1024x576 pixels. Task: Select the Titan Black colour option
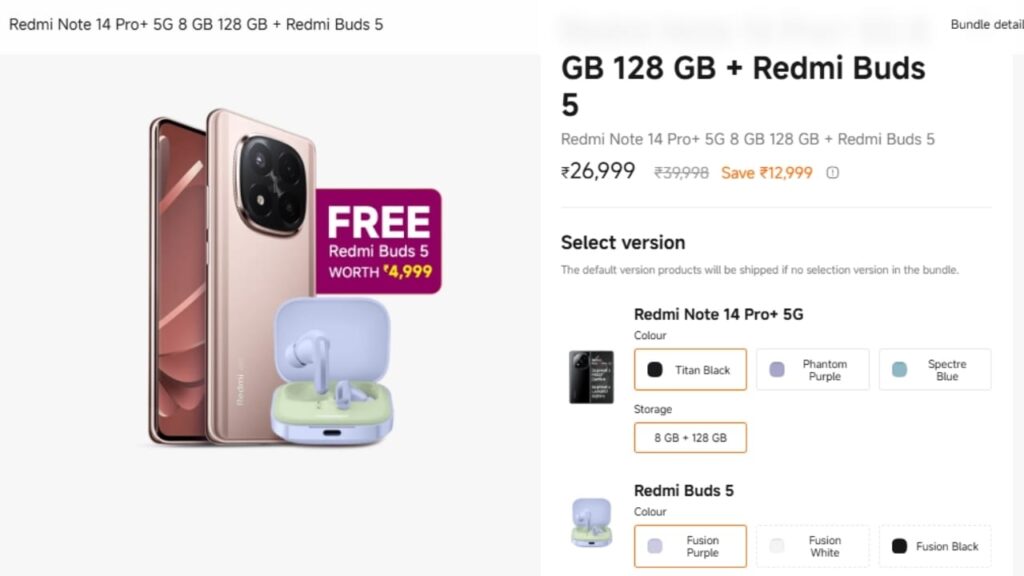[690, 370]
